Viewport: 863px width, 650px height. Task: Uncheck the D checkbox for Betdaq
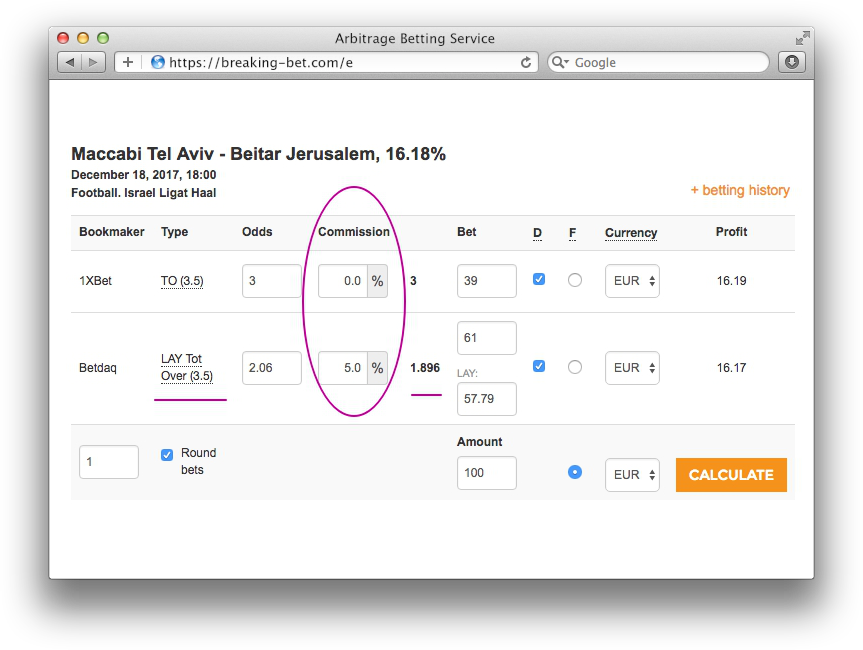tap(539, 367)
